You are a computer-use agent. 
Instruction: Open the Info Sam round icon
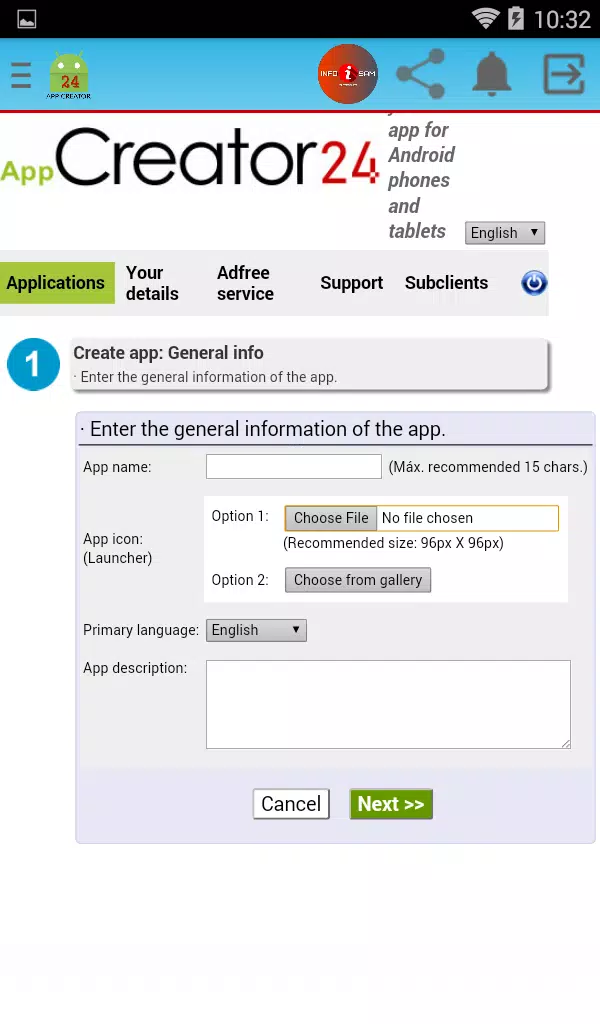347,74
